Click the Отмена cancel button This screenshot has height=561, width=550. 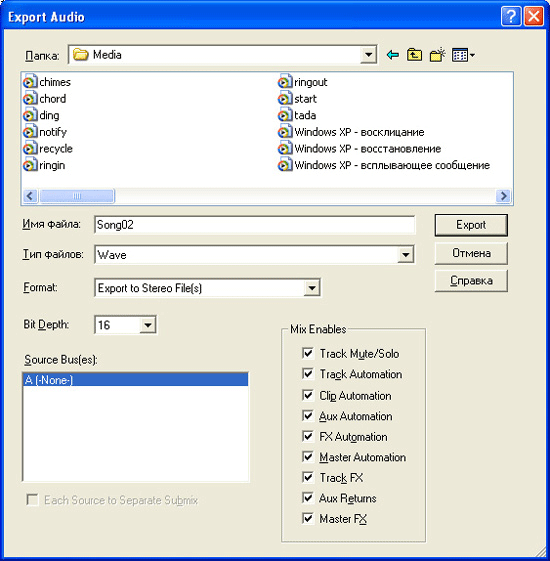[471, 253]
